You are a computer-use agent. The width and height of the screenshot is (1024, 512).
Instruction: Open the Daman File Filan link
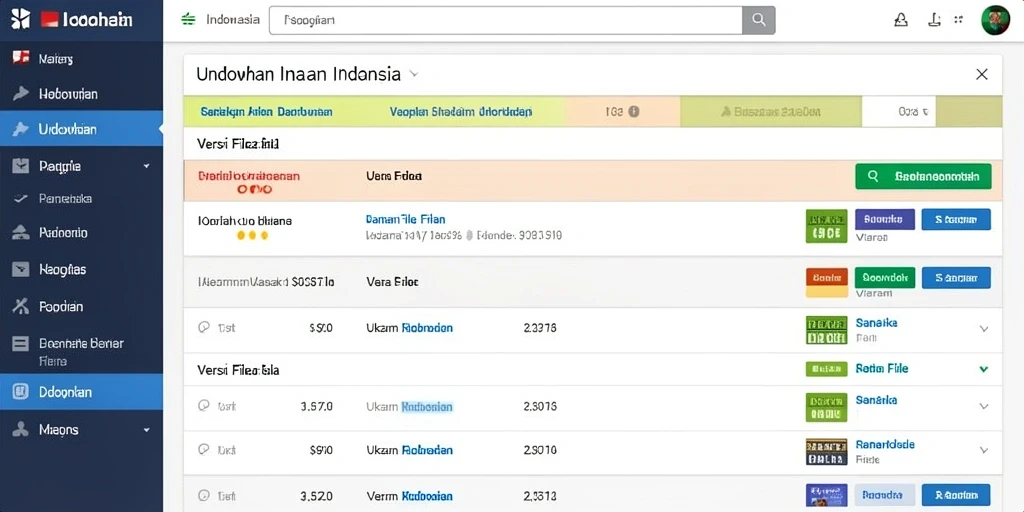pyautogui.click(x=406, y=219)
